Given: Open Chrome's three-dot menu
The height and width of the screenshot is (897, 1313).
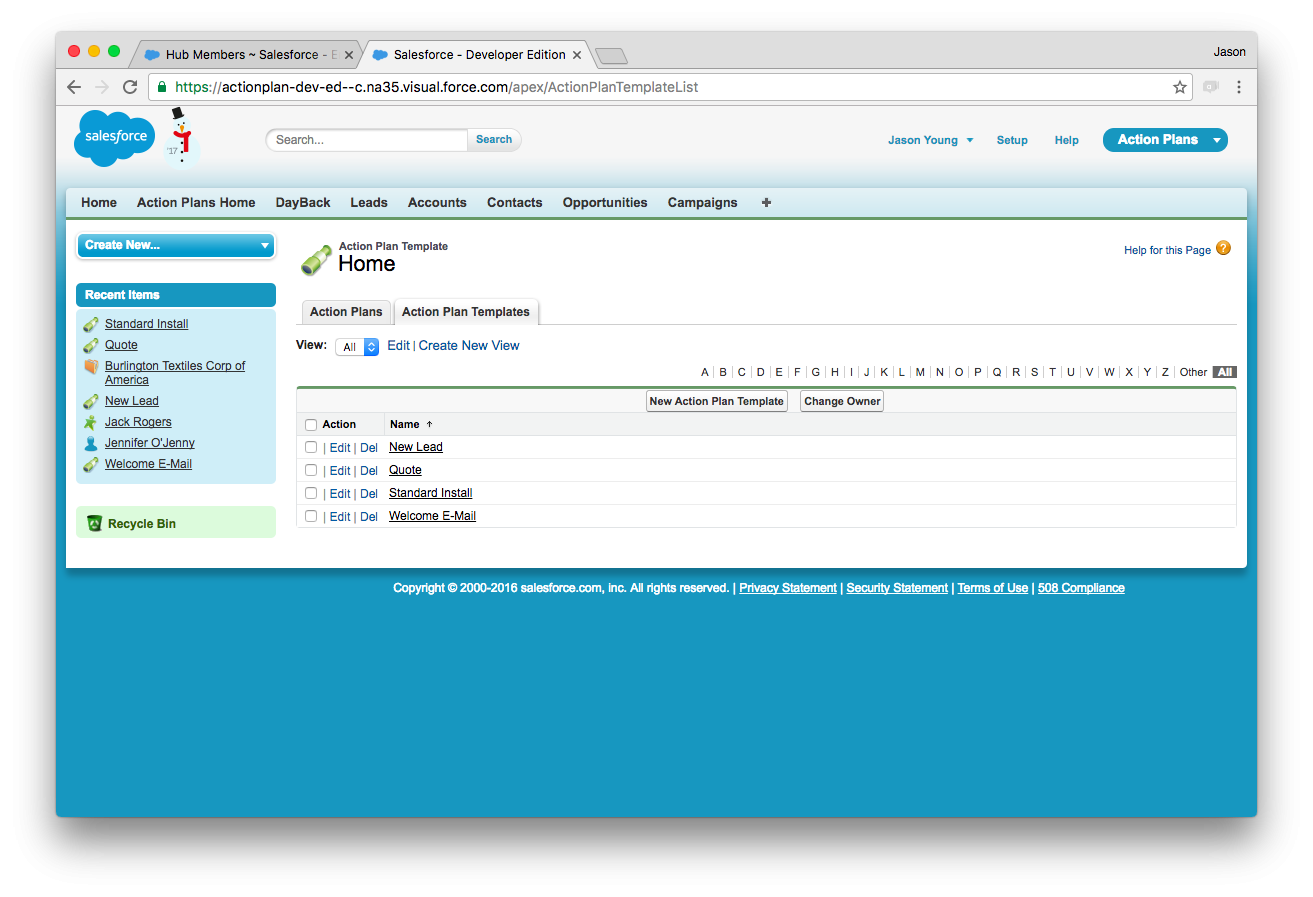Looking at the screenshot, I should tap(1239, 87).
